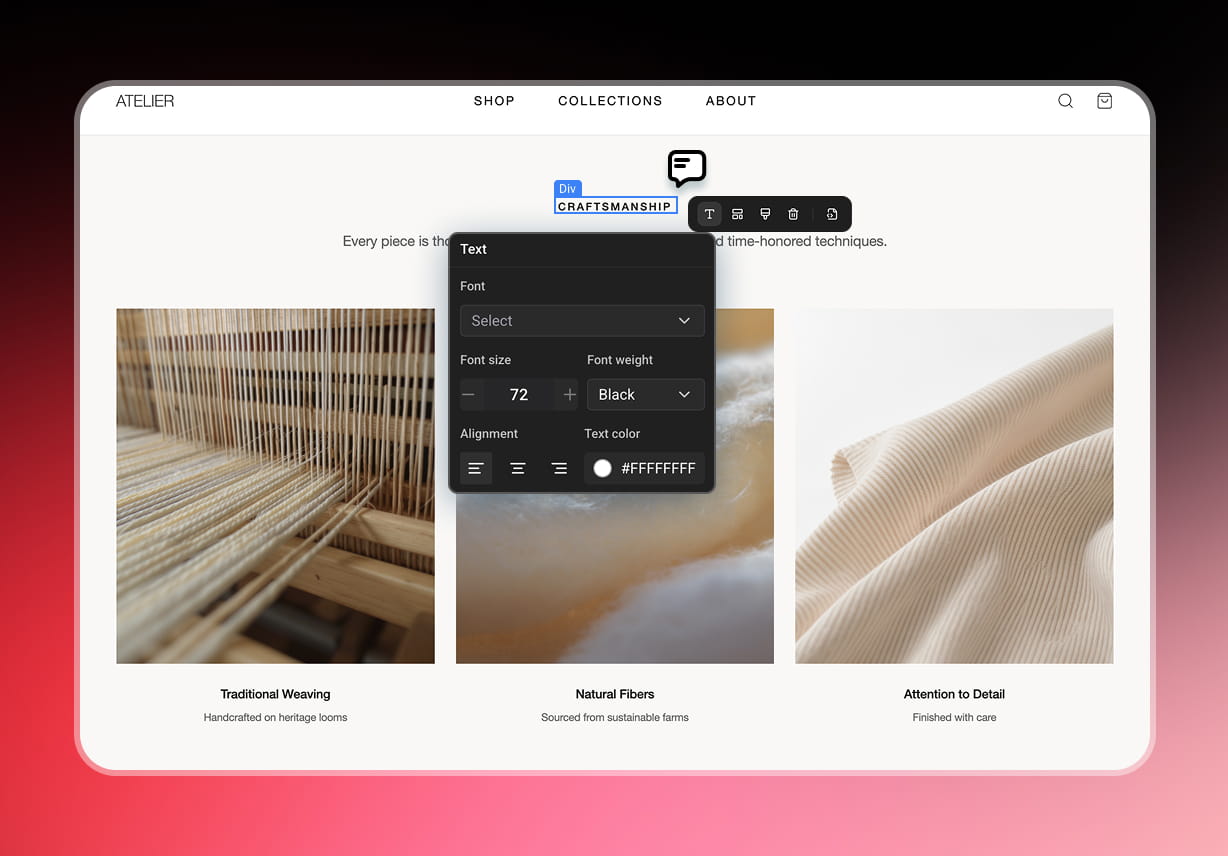The height and width of the screenshot is (856, 1228).
Task: Open the shopping bag cart icon
Action: point(1104,101)
